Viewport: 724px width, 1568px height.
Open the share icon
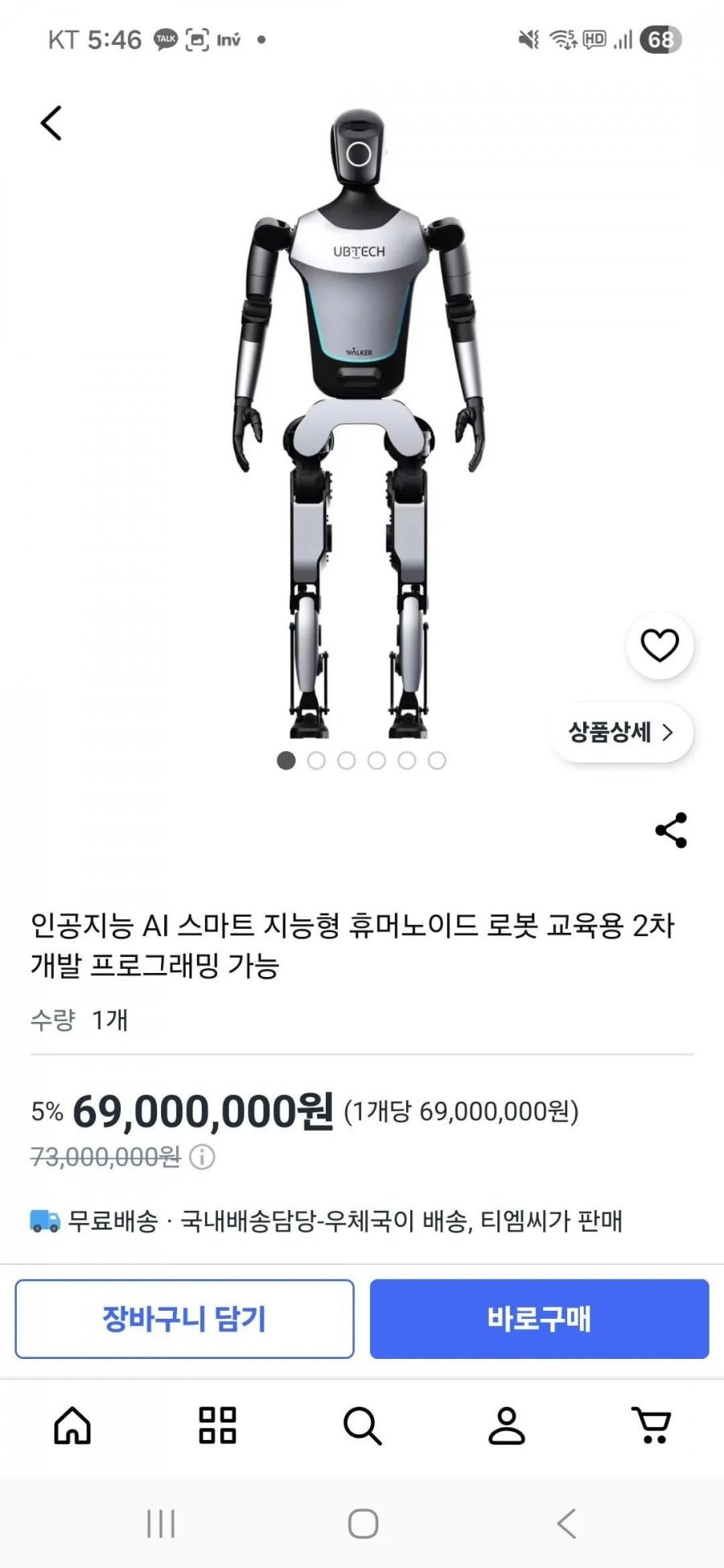click(x=671, y=830)
